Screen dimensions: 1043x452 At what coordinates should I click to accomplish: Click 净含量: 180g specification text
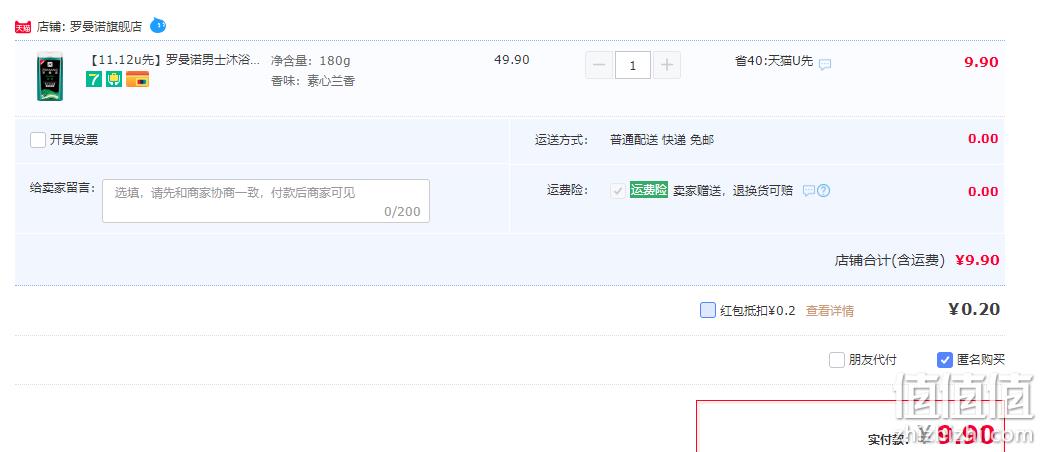pos(311,61)
